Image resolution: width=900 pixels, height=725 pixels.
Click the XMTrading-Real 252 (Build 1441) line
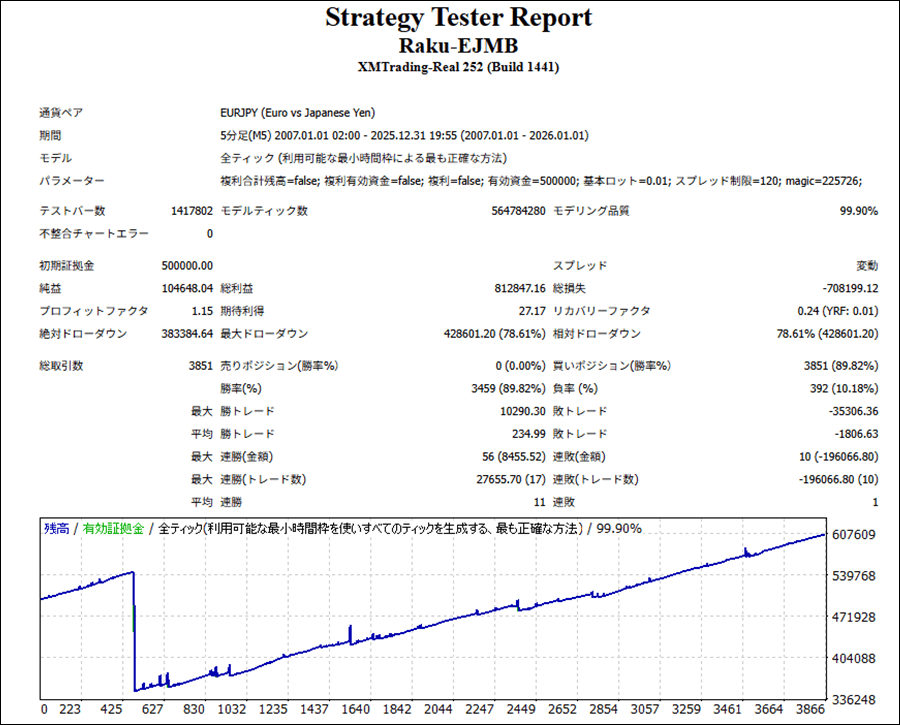click(458, 67)
